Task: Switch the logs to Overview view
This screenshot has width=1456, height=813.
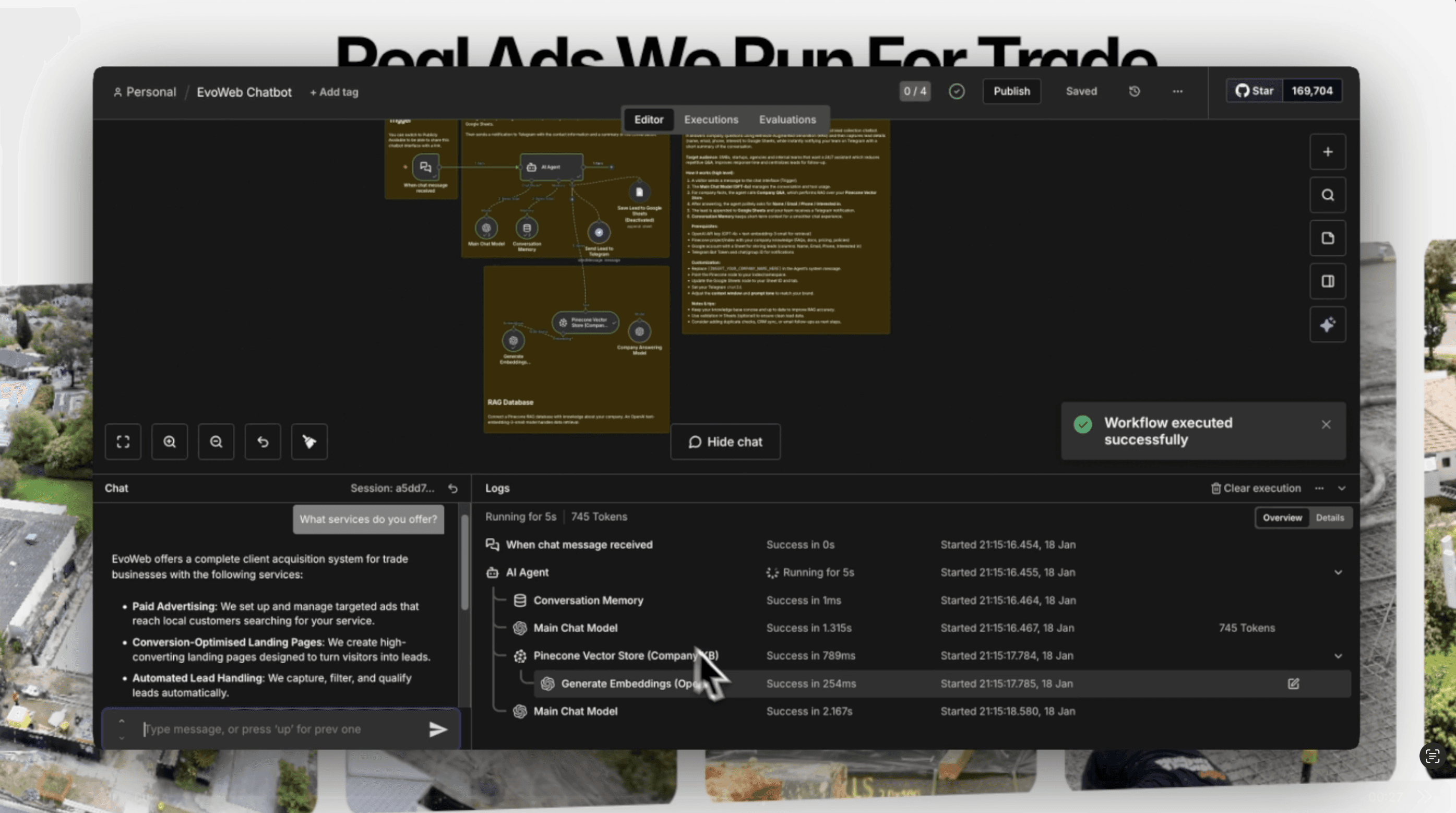Action: [1282, 517]
